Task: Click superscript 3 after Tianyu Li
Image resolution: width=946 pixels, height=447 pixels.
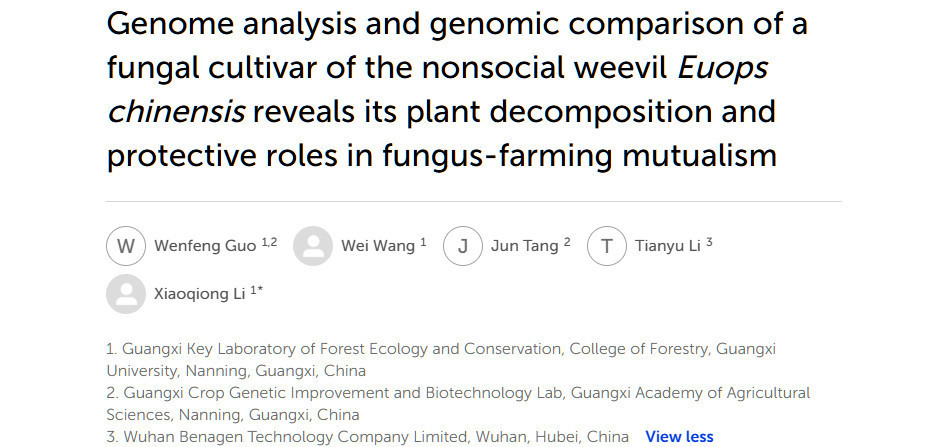Action: coord(709,243)
